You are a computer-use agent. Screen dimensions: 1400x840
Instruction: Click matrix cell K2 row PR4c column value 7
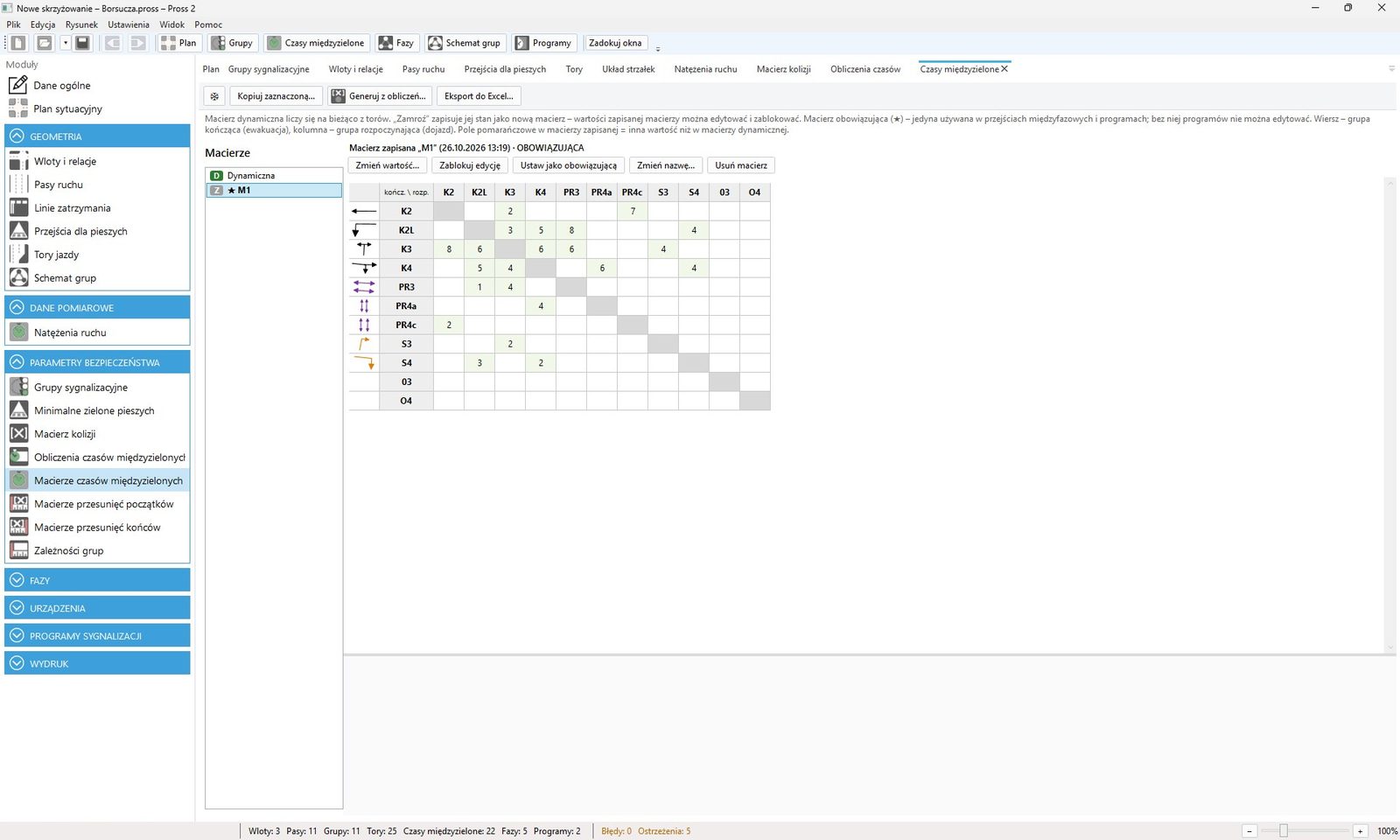click(633, 211)
